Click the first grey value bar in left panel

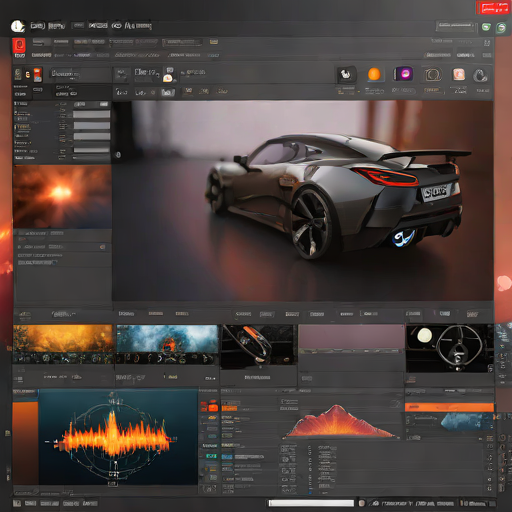click(x=92, y=114)
